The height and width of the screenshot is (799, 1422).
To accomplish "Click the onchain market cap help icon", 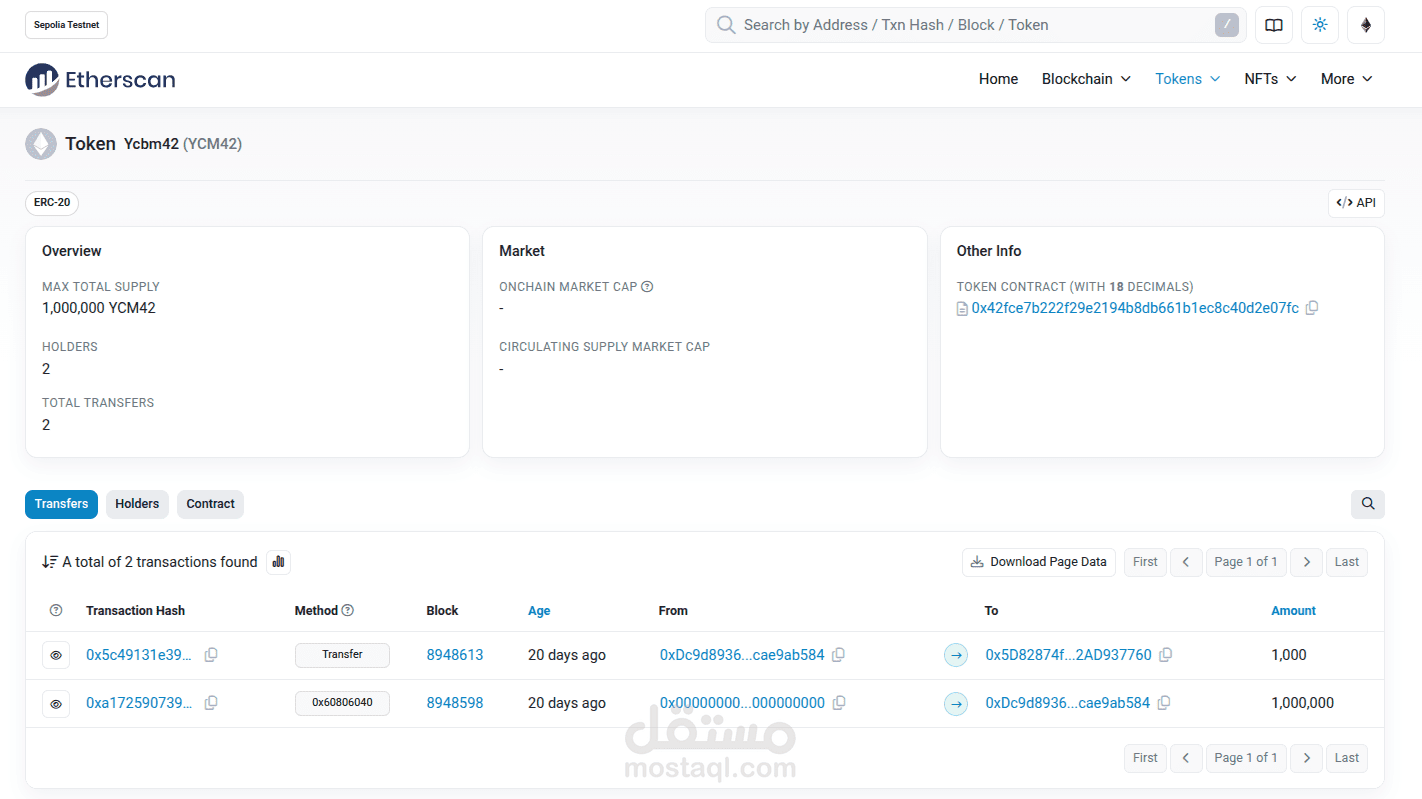I will click(647, 287).
